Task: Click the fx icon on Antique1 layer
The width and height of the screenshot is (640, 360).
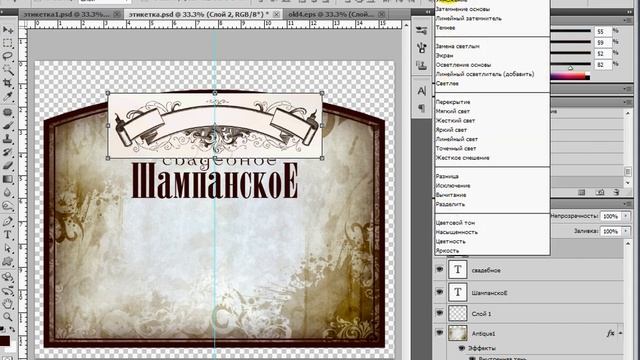Action: [610, 333]
